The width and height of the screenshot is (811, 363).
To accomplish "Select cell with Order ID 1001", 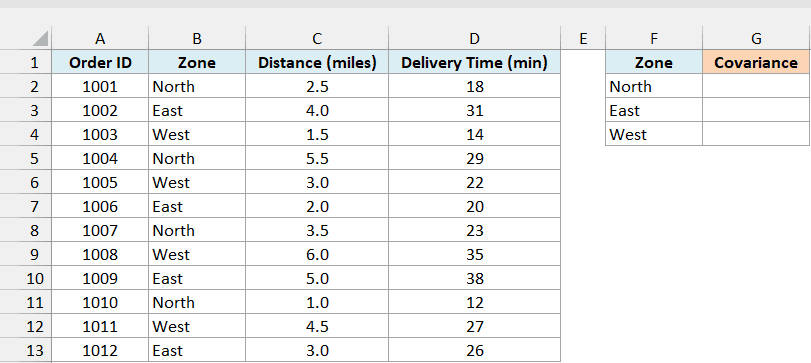I will (x=100, y=86).
